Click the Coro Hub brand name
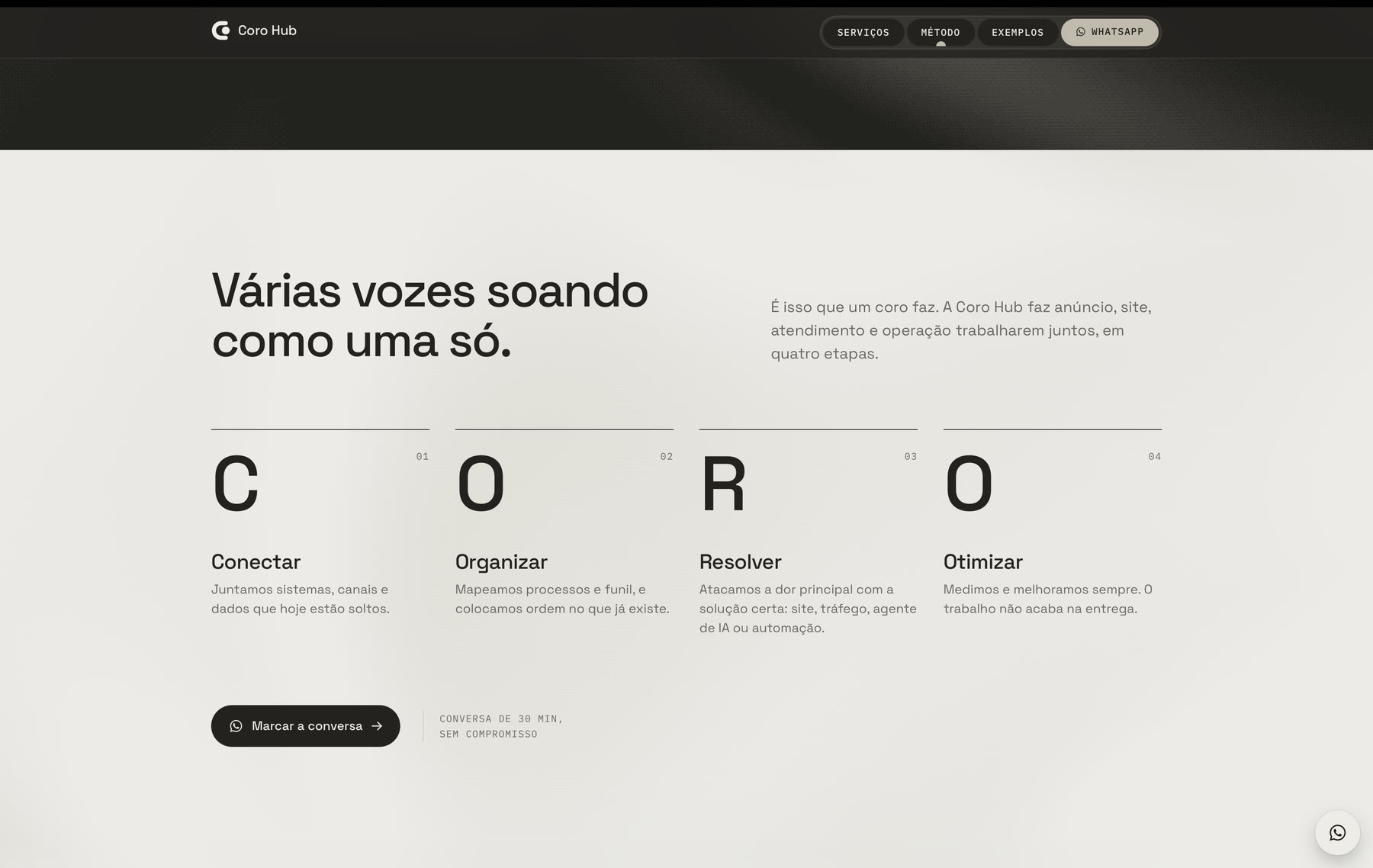This screenshot has width=1373, height=868. tap(267, 31)
